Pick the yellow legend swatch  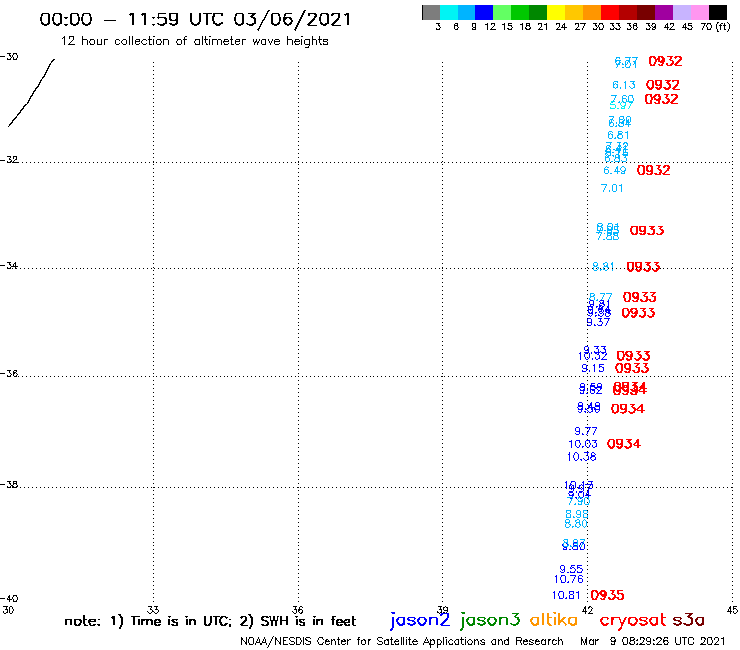(x=556, y=12)
